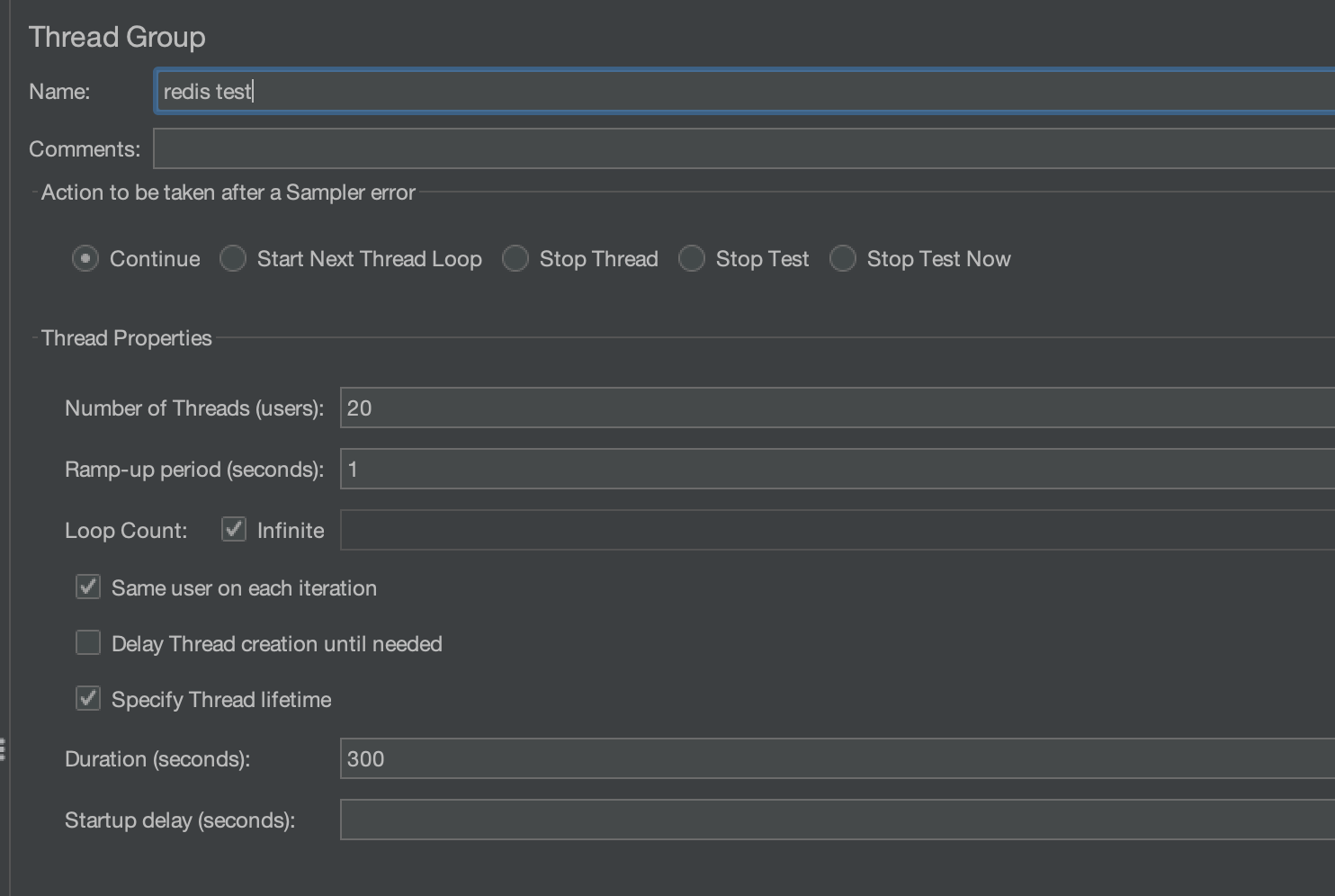Screen dimensions: 1335x896
Task: Disable Same user on each iteration
Action: point(87,587)
